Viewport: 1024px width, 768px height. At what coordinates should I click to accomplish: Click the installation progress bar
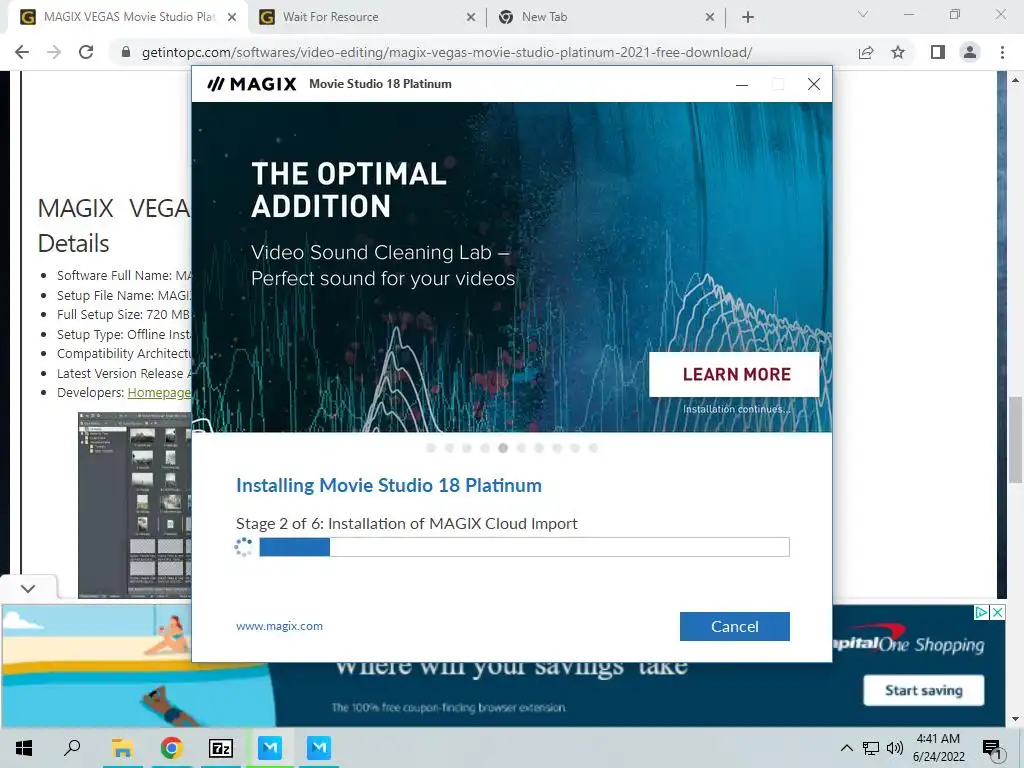(x=524, y=547)
